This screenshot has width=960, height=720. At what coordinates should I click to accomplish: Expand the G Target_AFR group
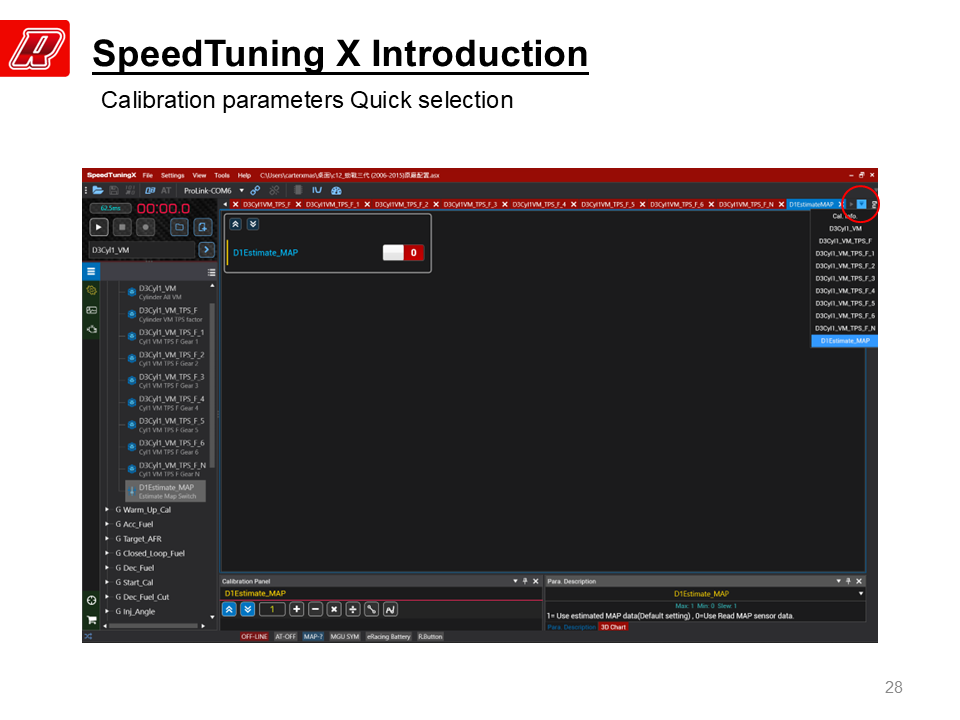click(107, 539)
